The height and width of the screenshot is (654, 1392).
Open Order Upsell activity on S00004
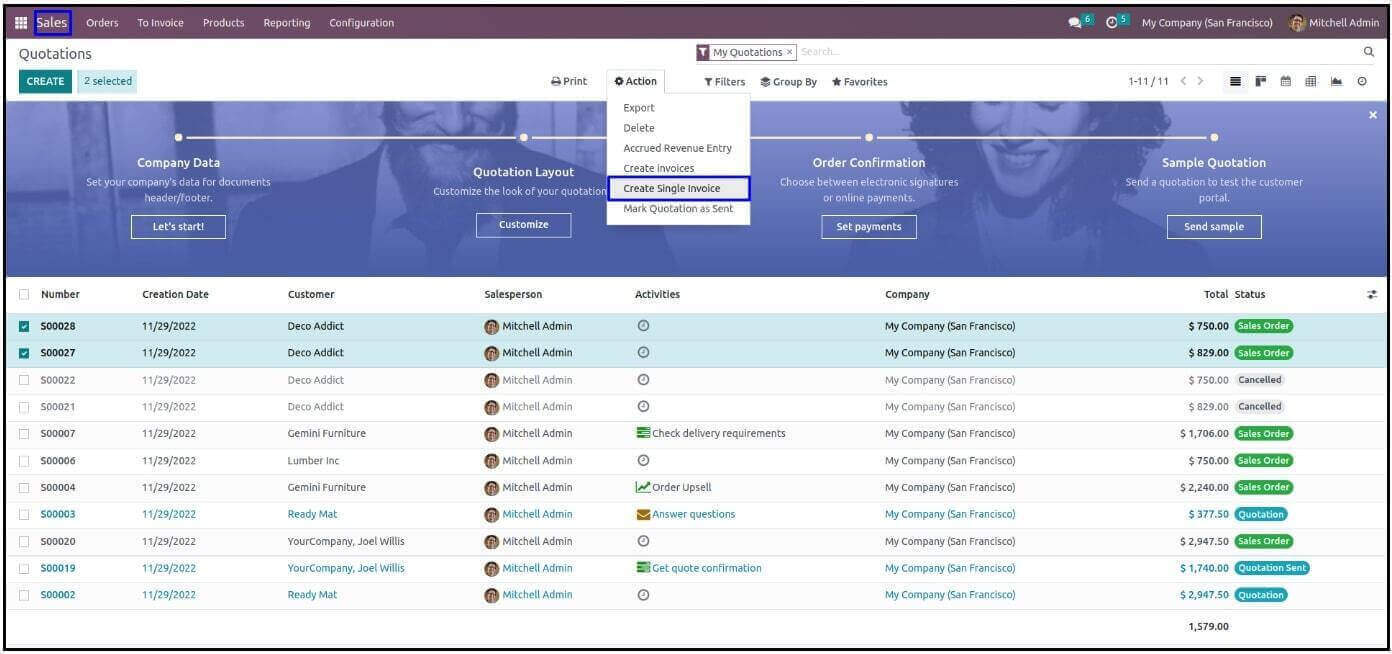click(674, 487)
